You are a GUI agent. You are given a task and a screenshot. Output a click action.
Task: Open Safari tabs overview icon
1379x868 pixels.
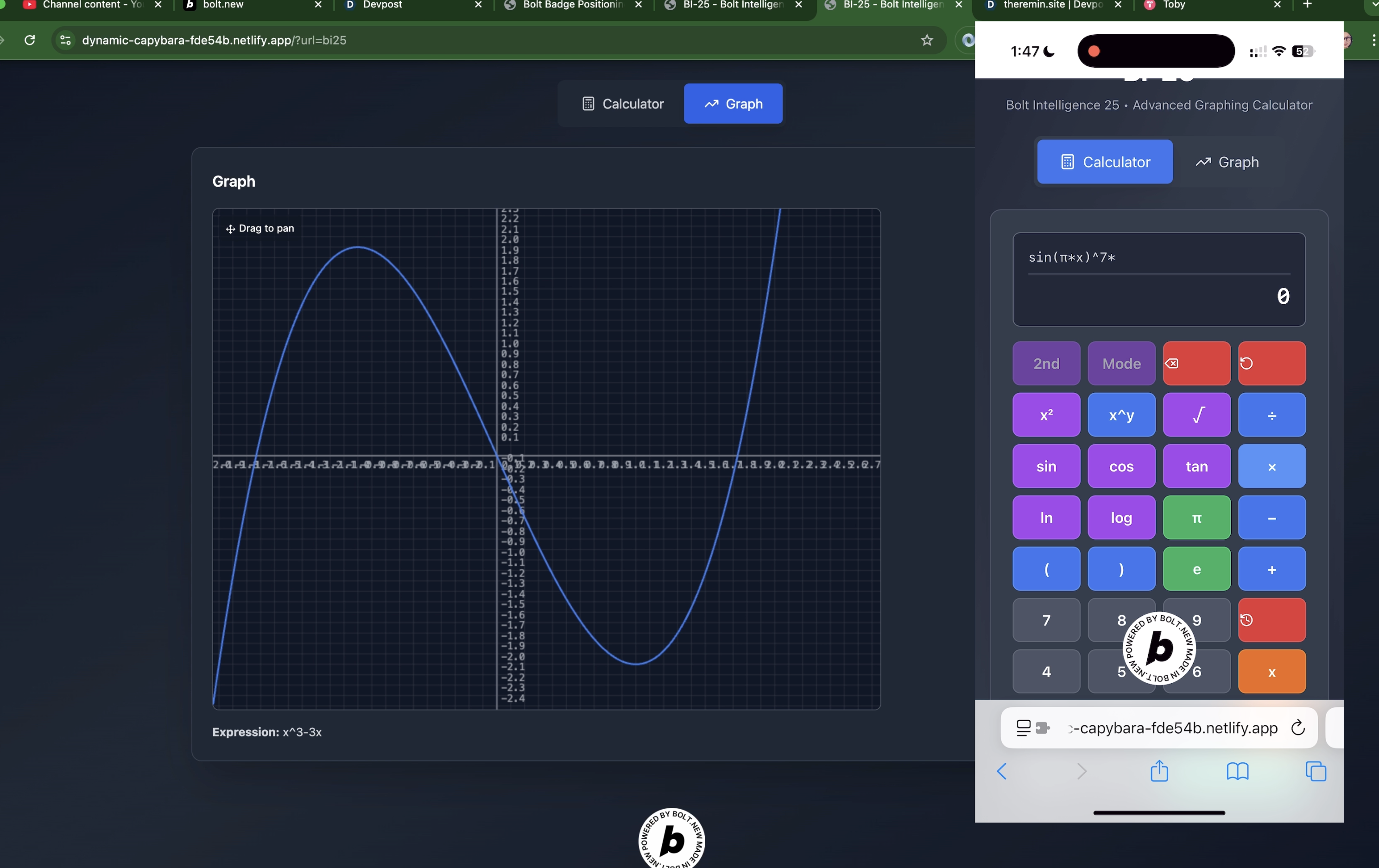tap(1316, 771)
